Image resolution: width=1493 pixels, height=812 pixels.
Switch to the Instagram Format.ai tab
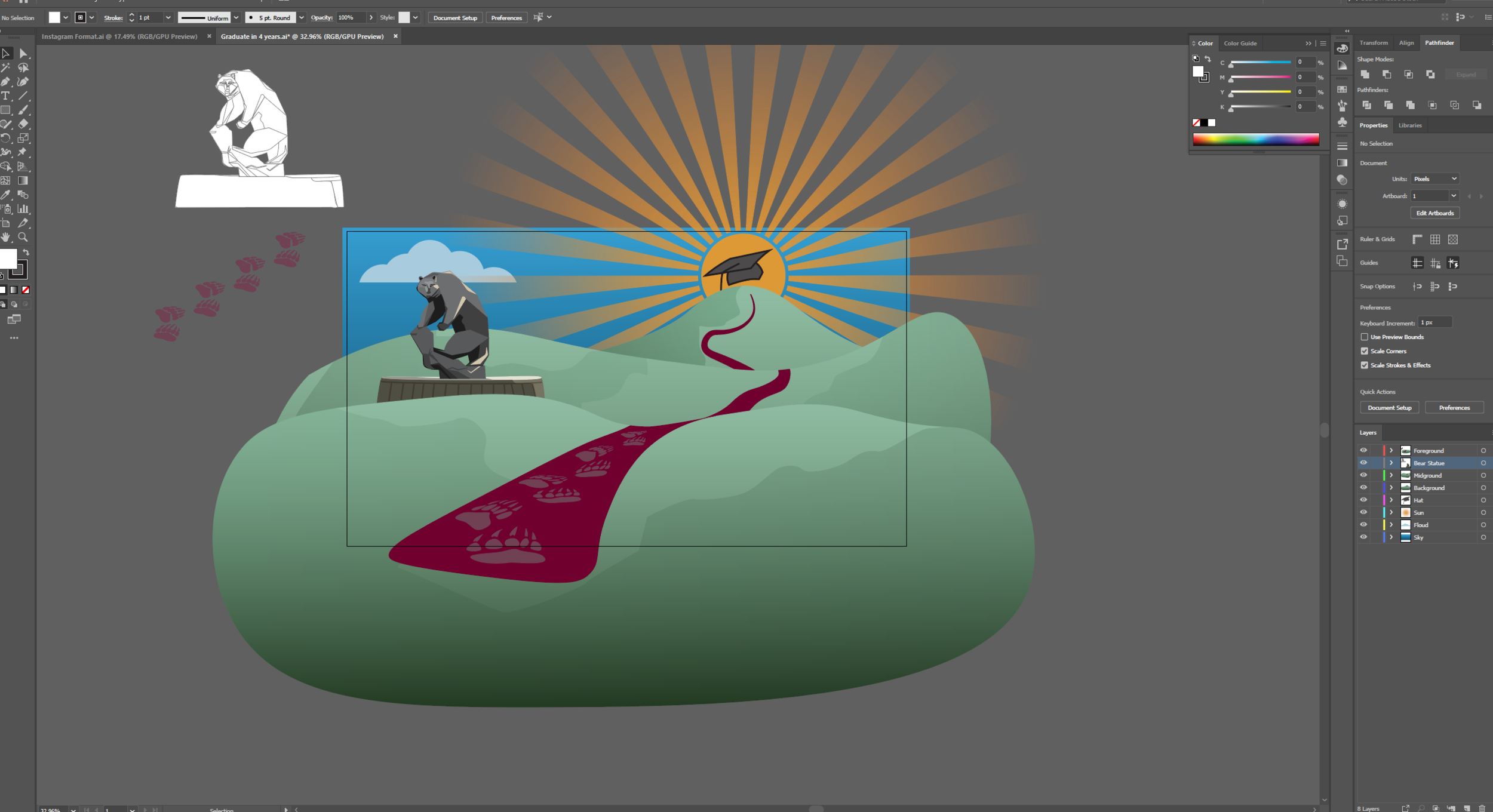point(119,36)
